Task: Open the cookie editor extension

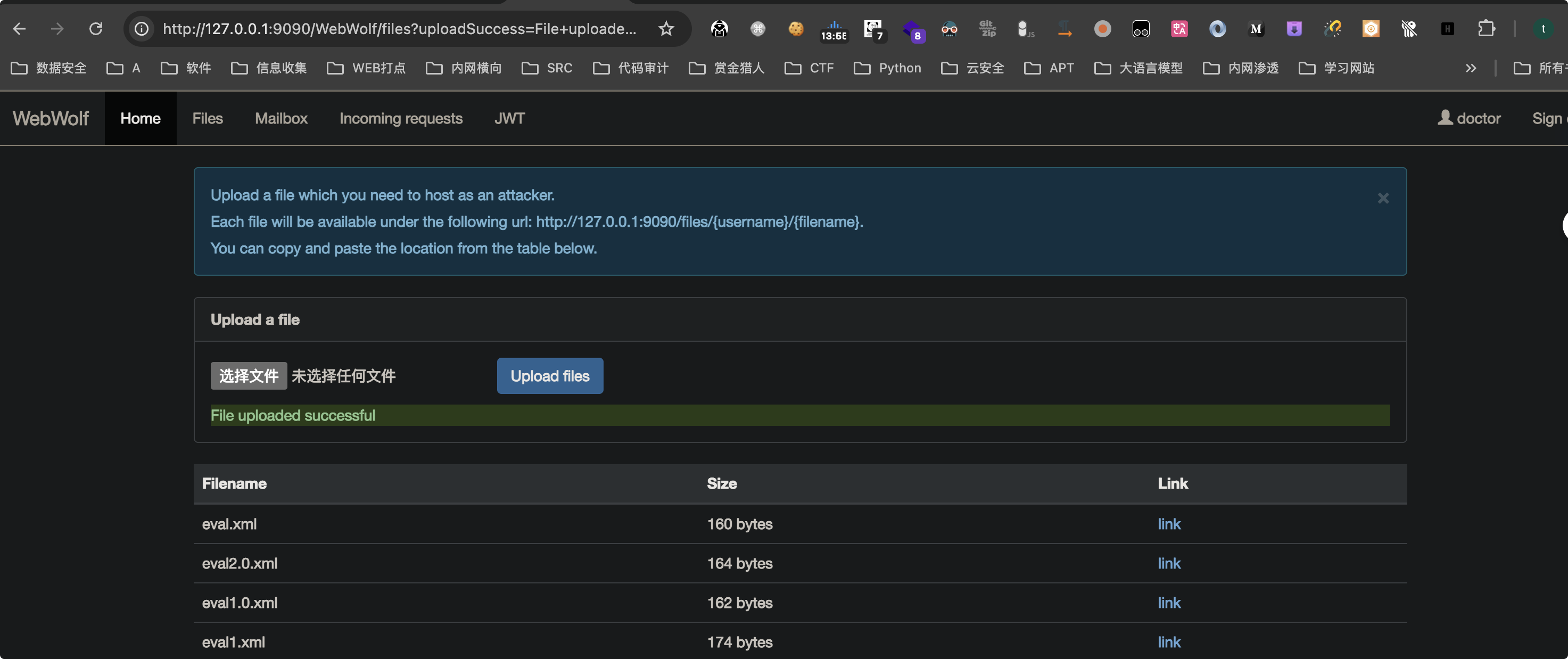Action: coord(796,29)
